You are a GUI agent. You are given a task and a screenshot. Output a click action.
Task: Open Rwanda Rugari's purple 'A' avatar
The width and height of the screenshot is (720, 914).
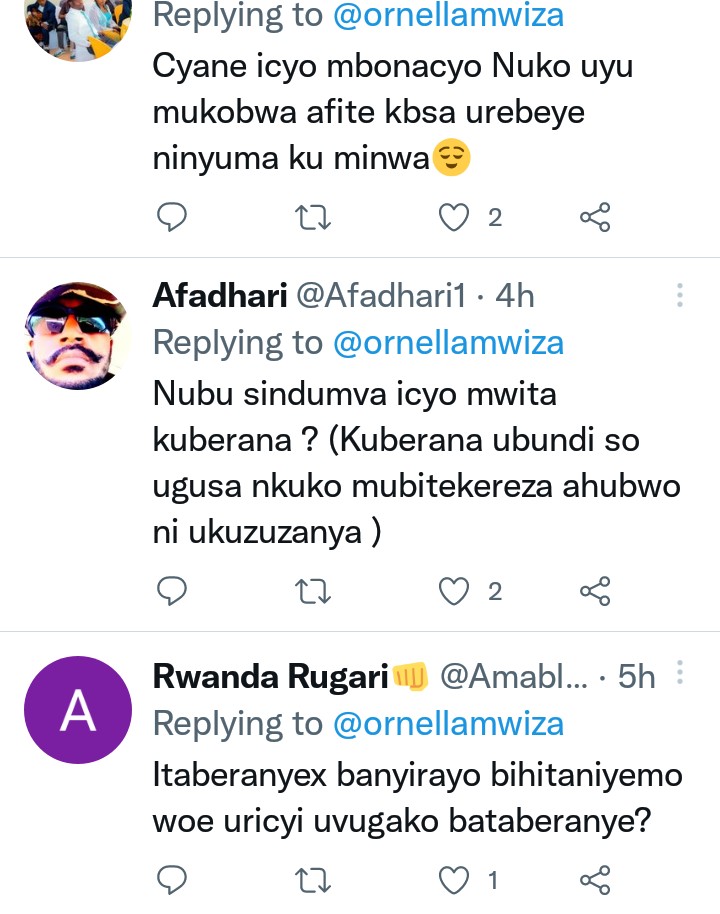click(x=77, y=711)
